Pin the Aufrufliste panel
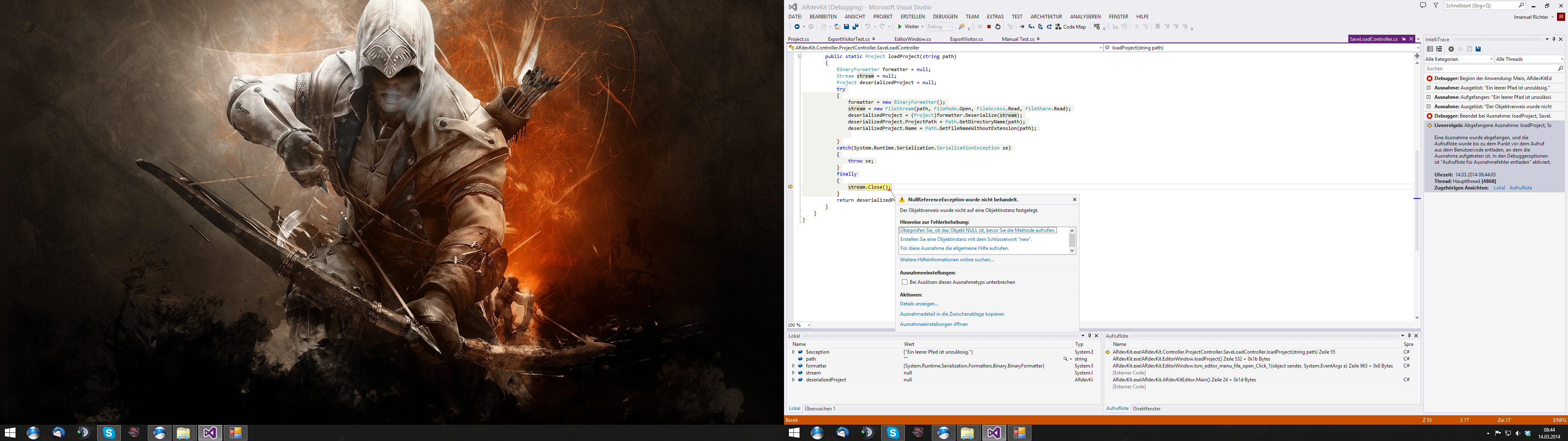Screen dimensions: 1568x441 click(1409, 336)
